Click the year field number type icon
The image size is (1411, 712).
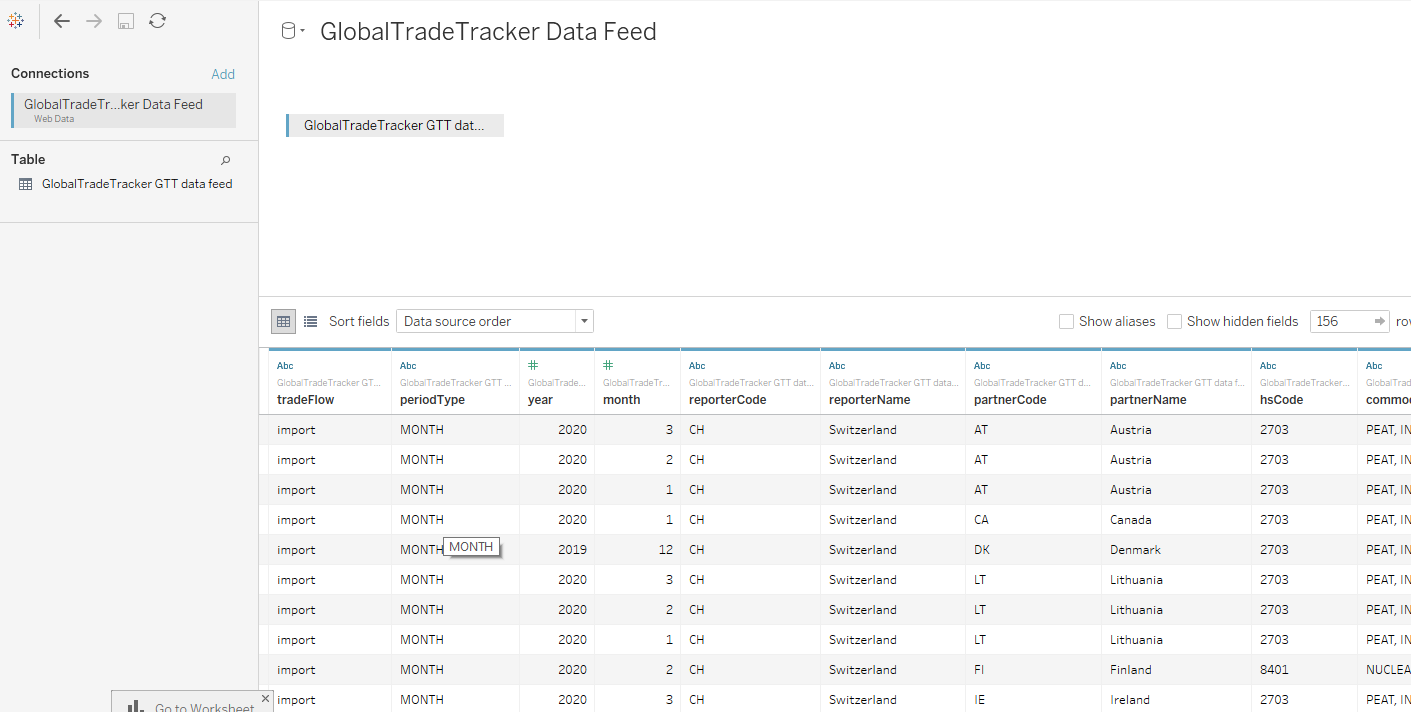[533, 366]
